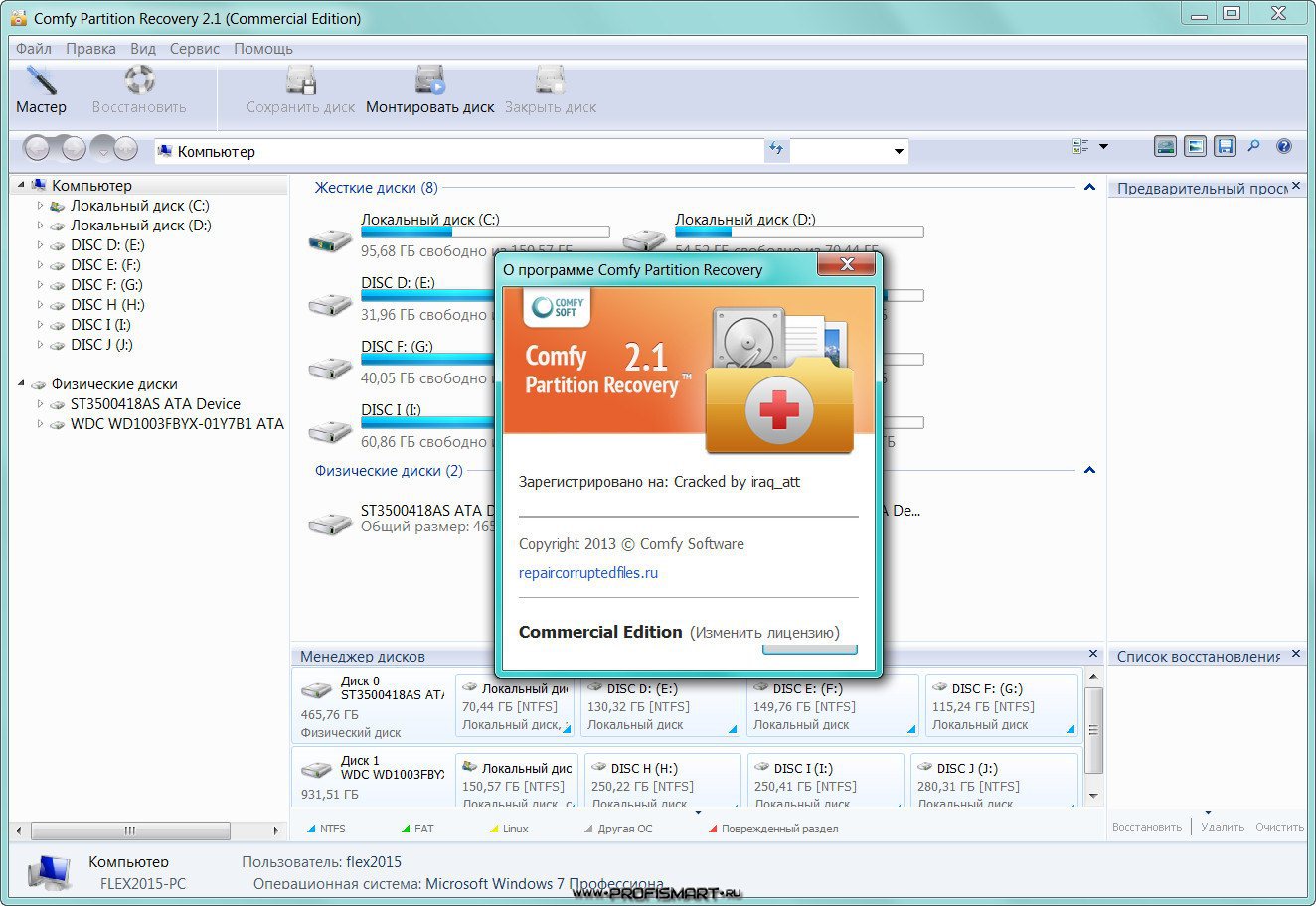Expand DISC F: (G:) tree node

tap(41, 285)
